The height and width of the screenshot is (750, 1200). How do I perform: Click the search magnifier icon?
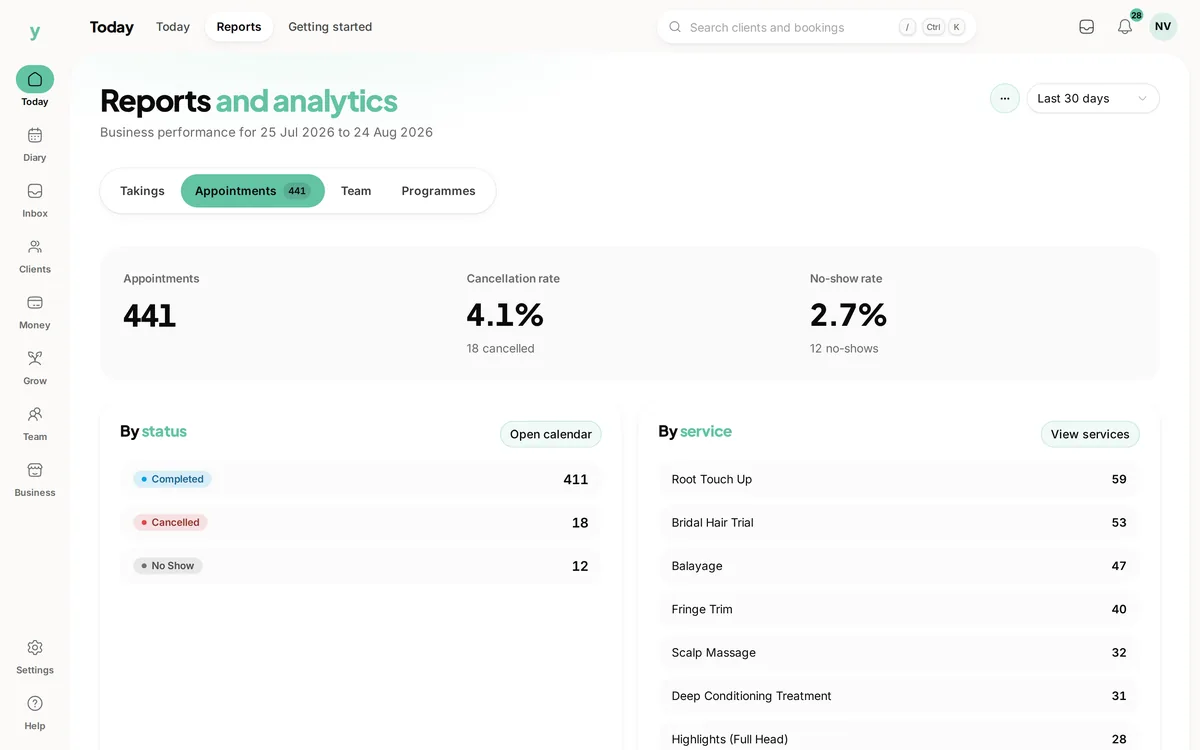(675, 27)
